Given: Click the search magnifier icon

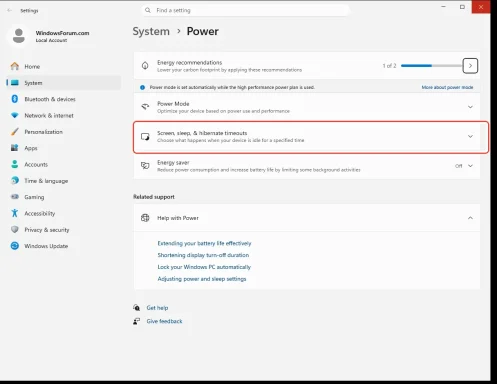Looking at the screenshot, I should tap(148, 10).
